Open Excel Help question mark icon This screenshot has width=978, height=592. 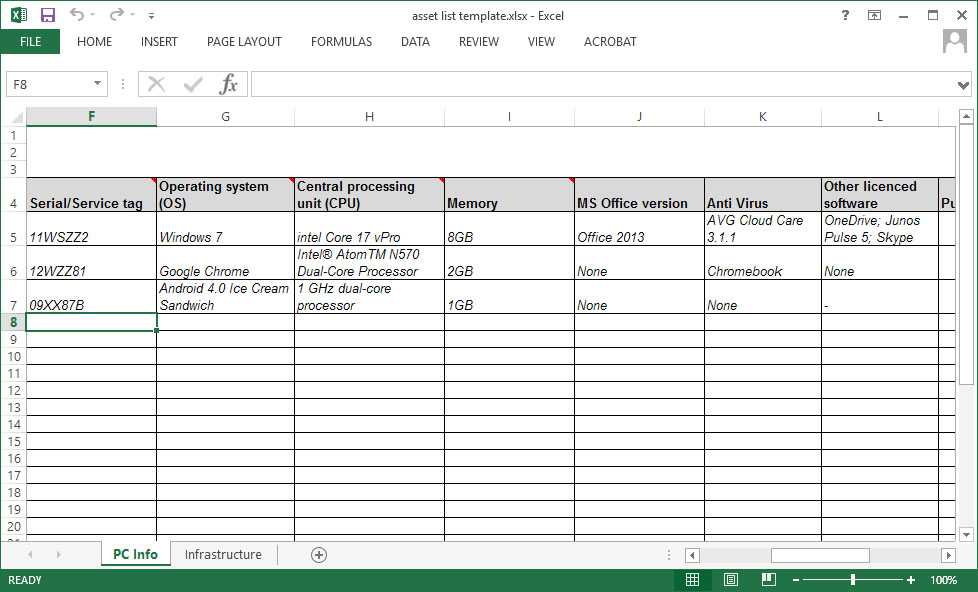tap(845, 15)
